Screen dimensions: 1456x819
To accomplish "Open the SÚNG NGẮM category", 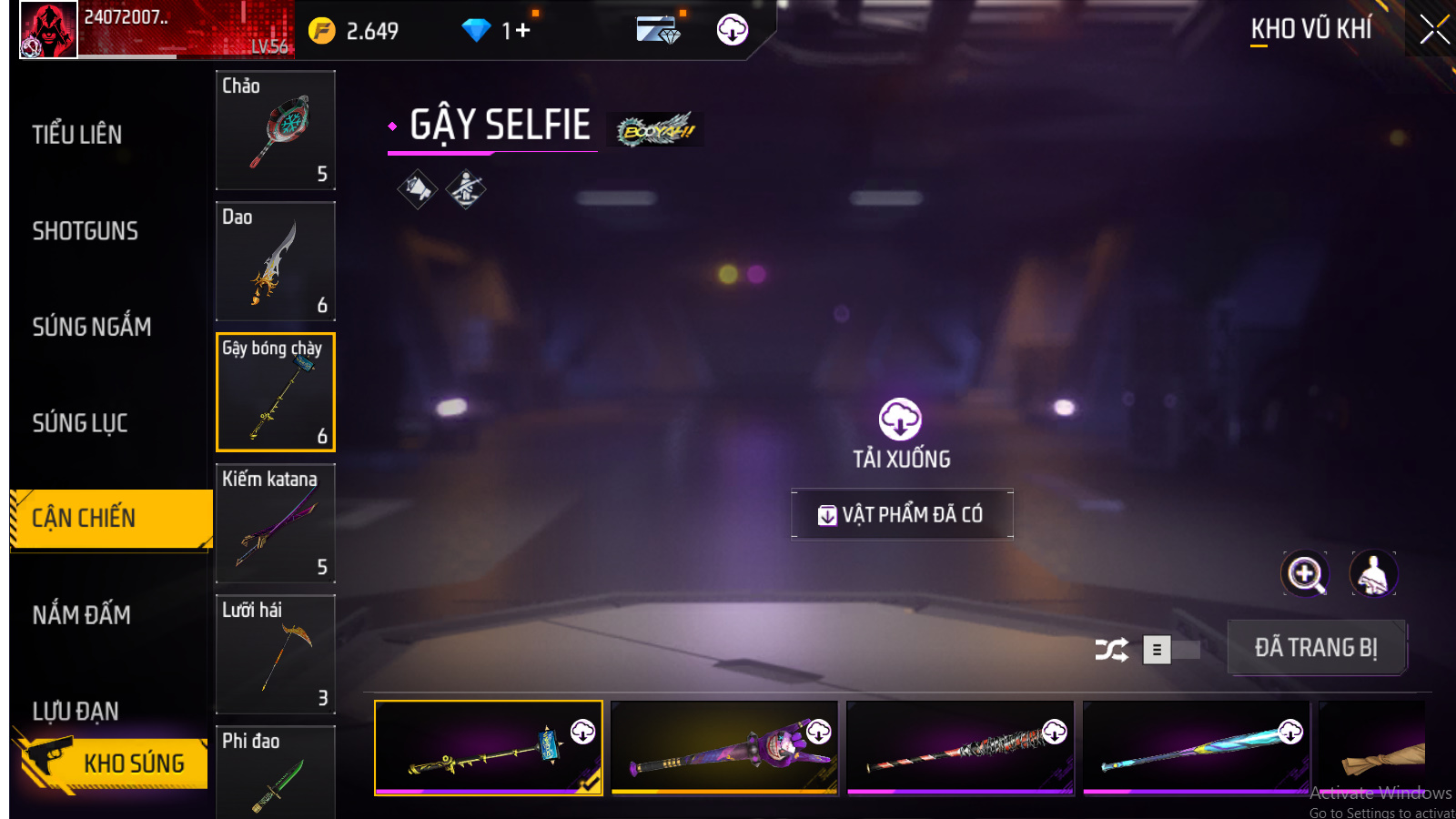I will click(x=92, y=327).
